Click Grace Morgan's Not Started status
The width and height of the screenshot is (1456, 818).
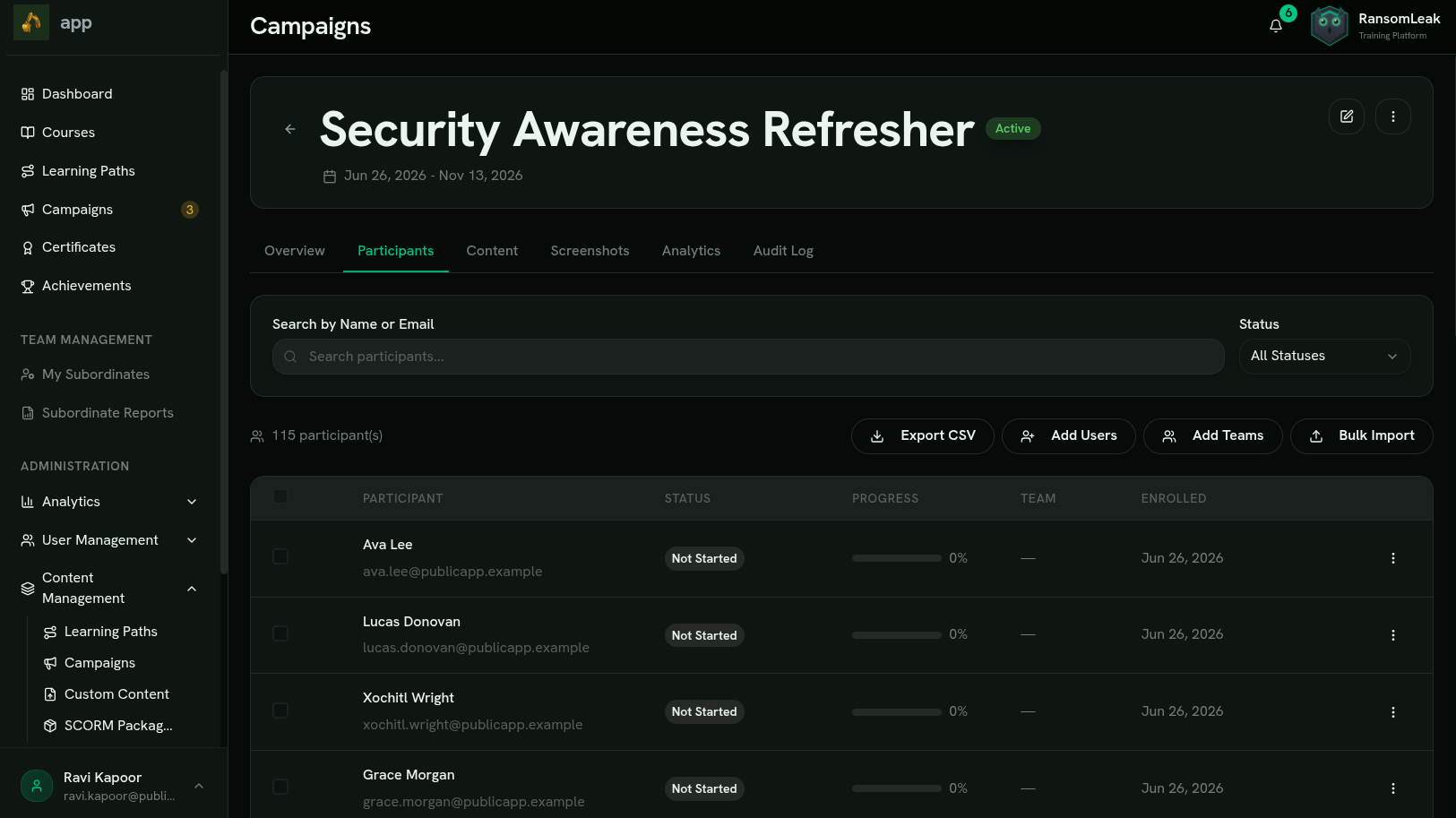(704, 788)
